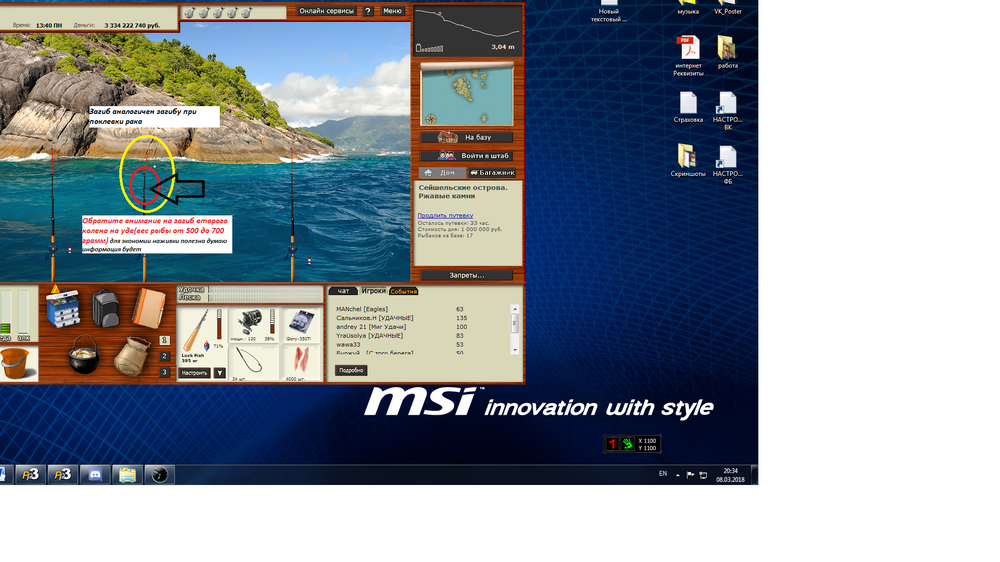Click the Продлить путевку link
Image resolution: width=1000 pixels, height=562 pixels.
click(445, 215)
